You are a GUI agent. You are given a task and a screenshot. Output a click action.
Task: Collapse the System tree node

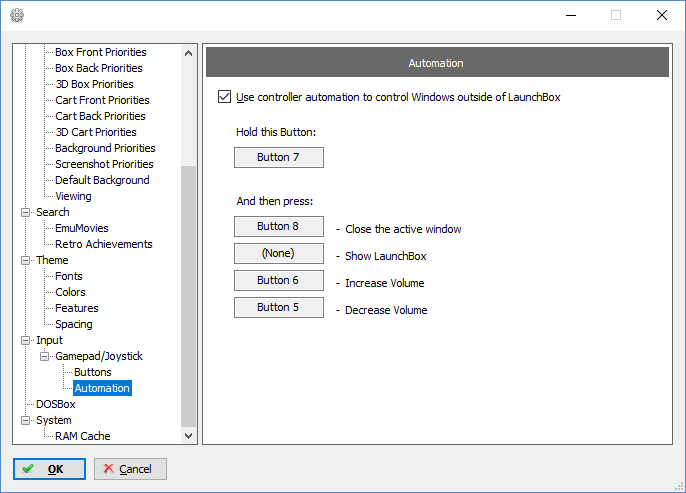point(26,420)
